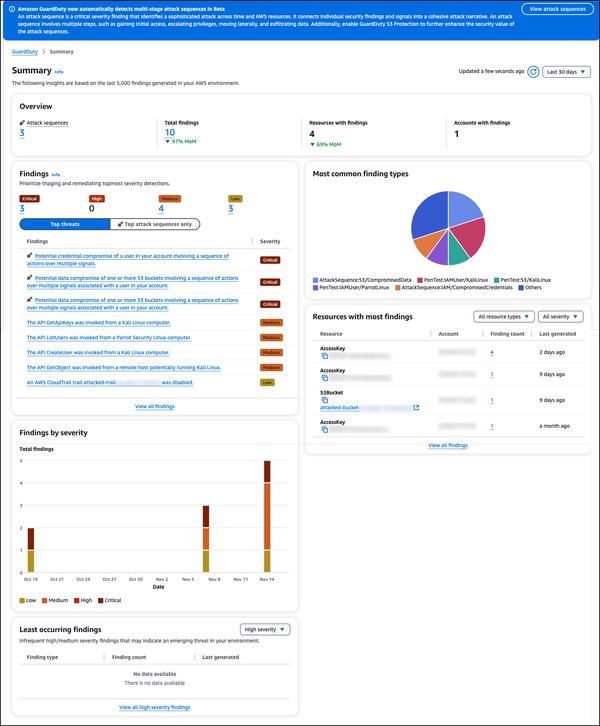Click the Nov 14 stacked bar in chart
600x726 pixels.
tap(267, 516)
